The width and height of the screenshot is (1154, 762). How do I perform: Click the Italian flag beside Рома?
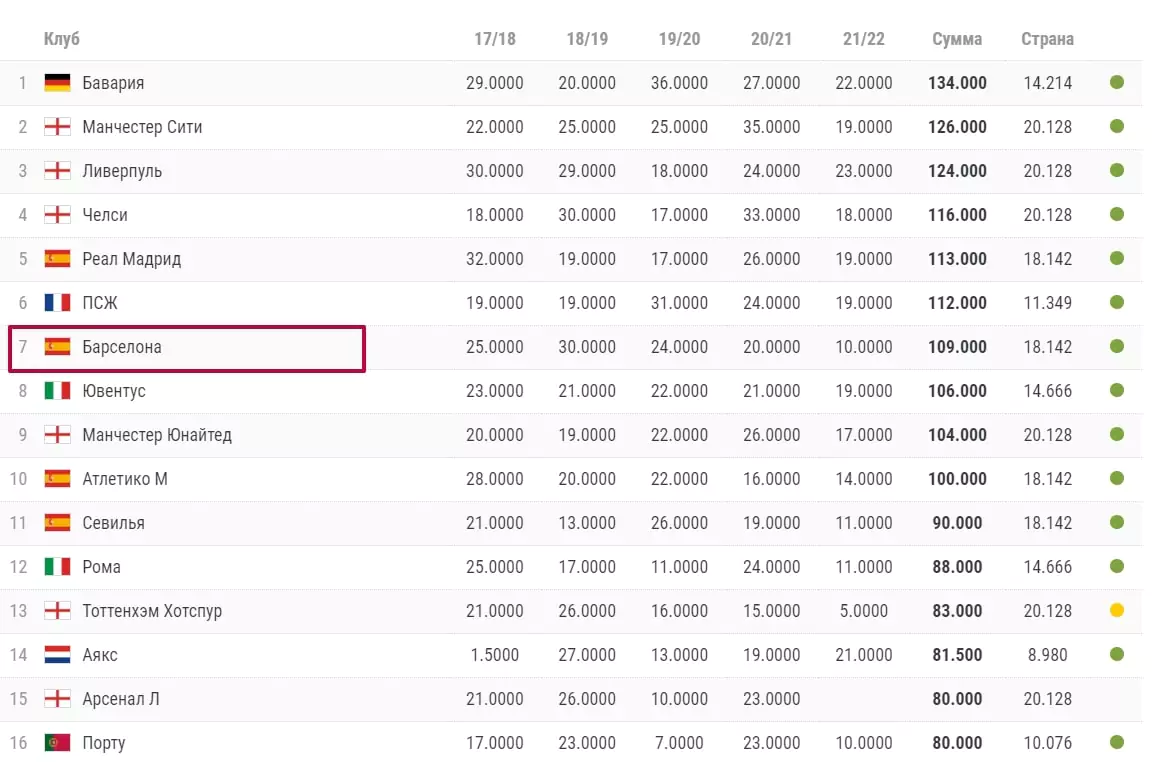tap(57, 566)
